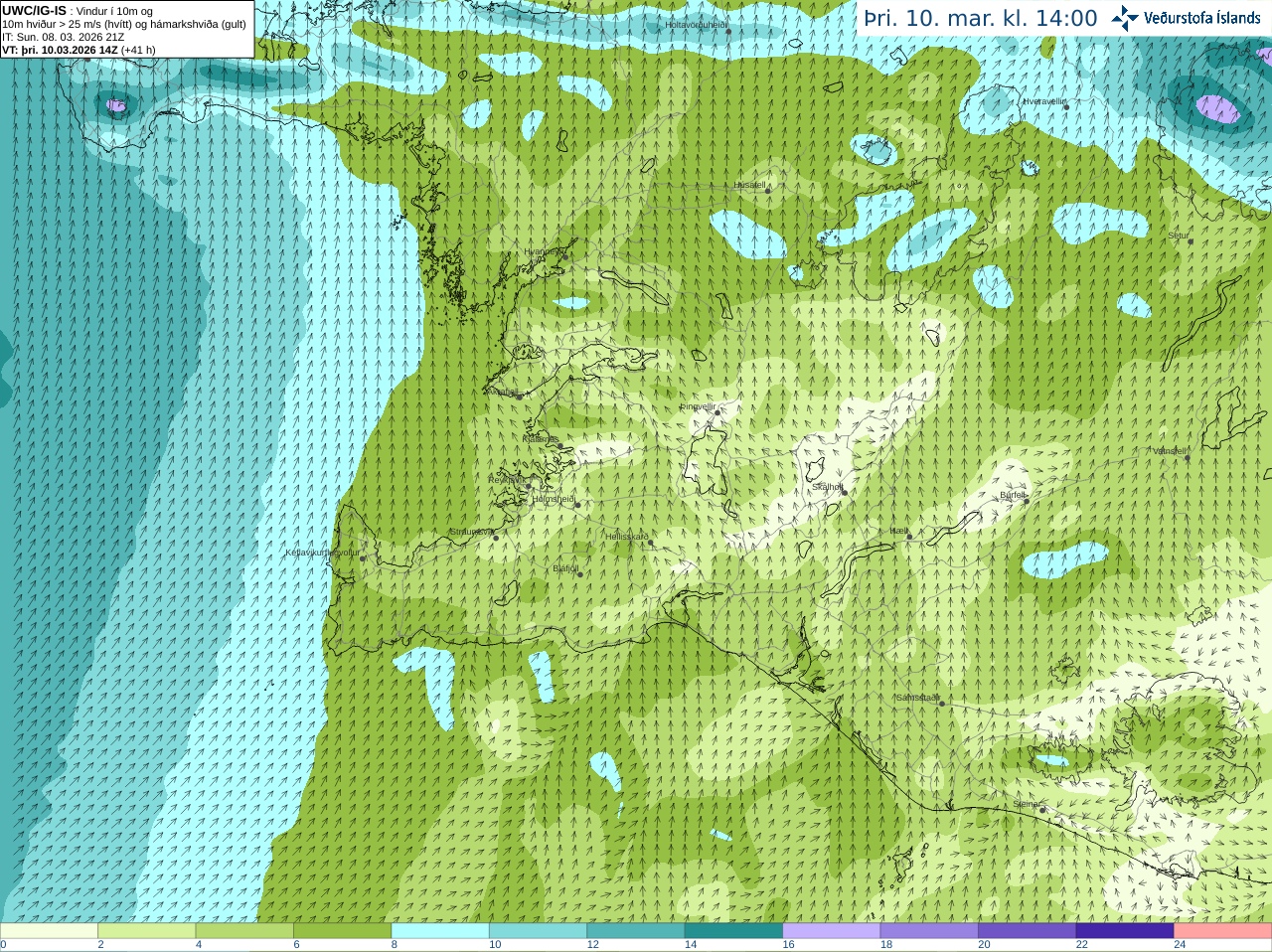This screenshot has width=1272, height=952.
Task: Click the Steinar station label
Action: 1027,804
